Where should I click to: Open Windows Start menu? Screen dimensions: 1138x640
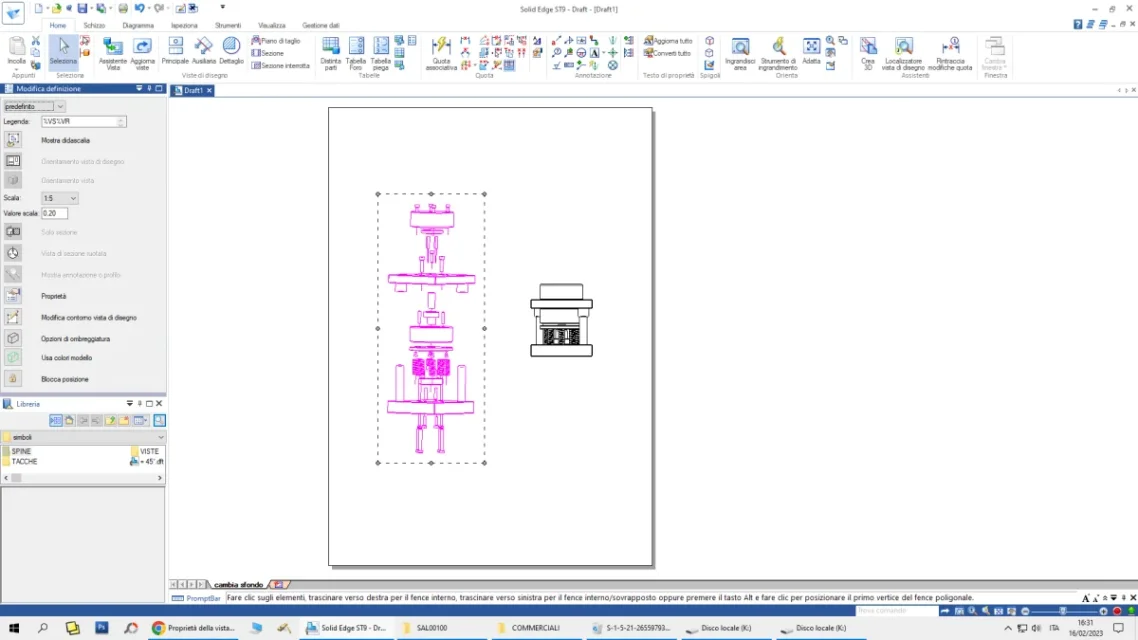14,628
